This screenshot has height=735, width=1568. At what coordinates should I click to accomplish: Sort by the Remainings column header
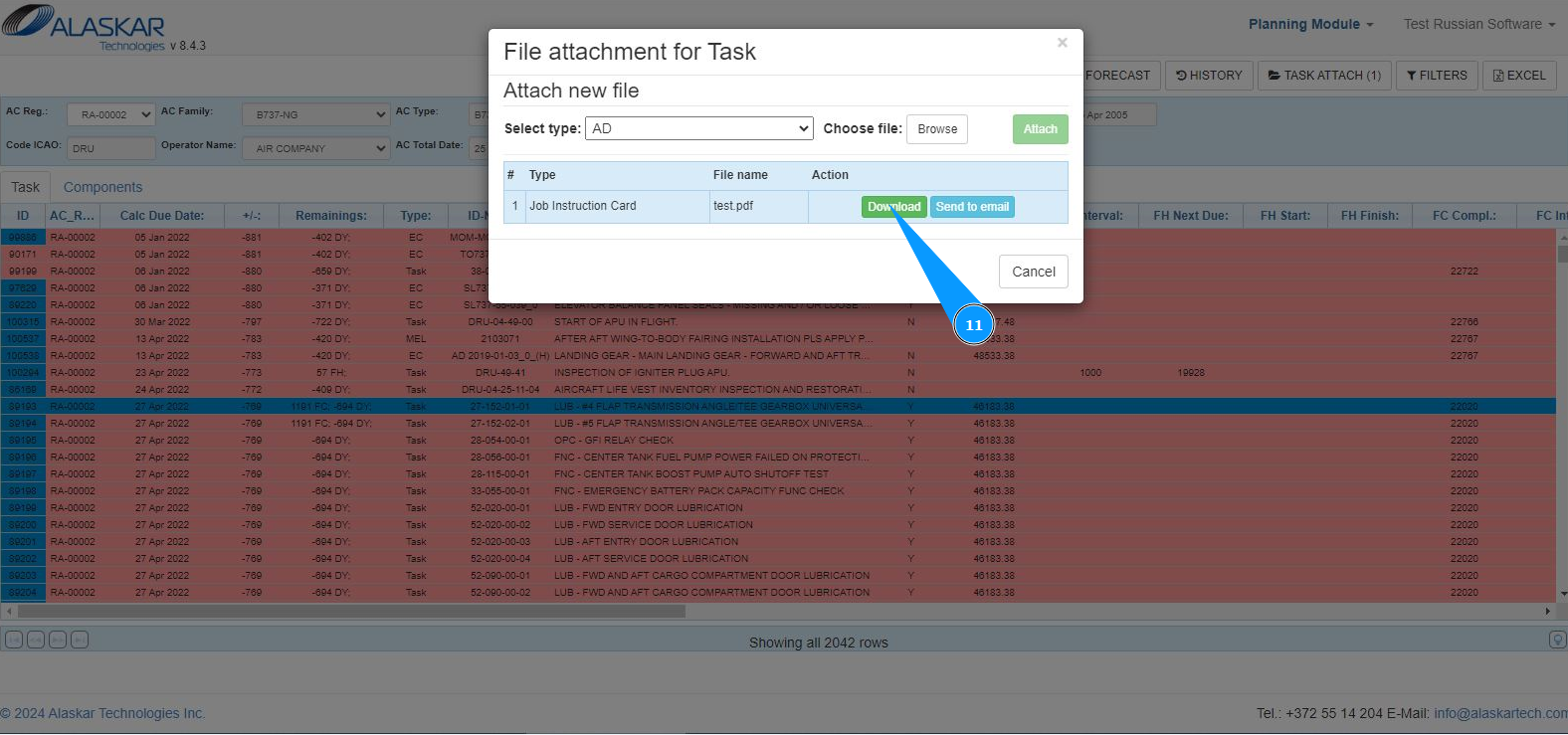[x=331, y=216]
